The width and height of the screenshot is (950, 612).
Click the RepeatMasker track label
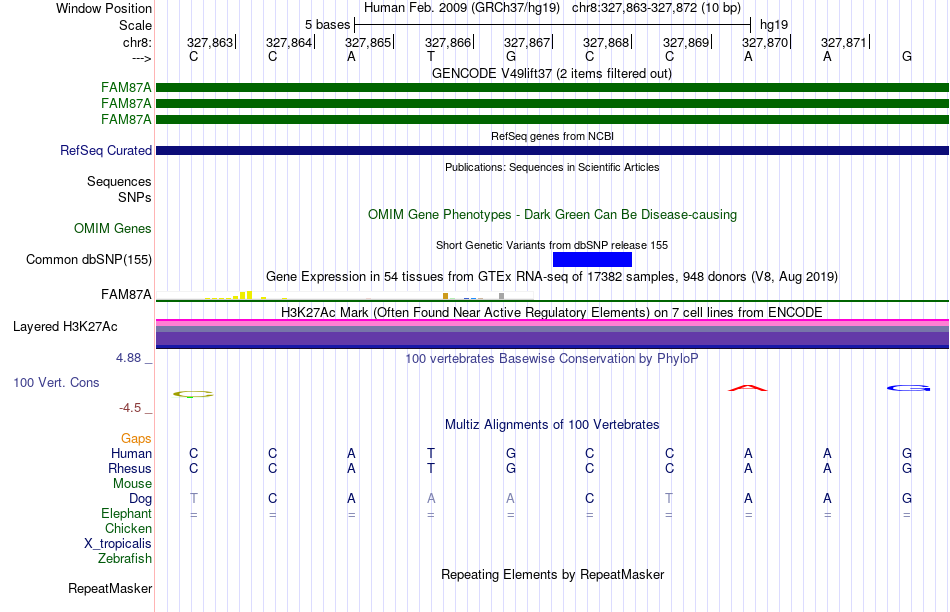110,588
